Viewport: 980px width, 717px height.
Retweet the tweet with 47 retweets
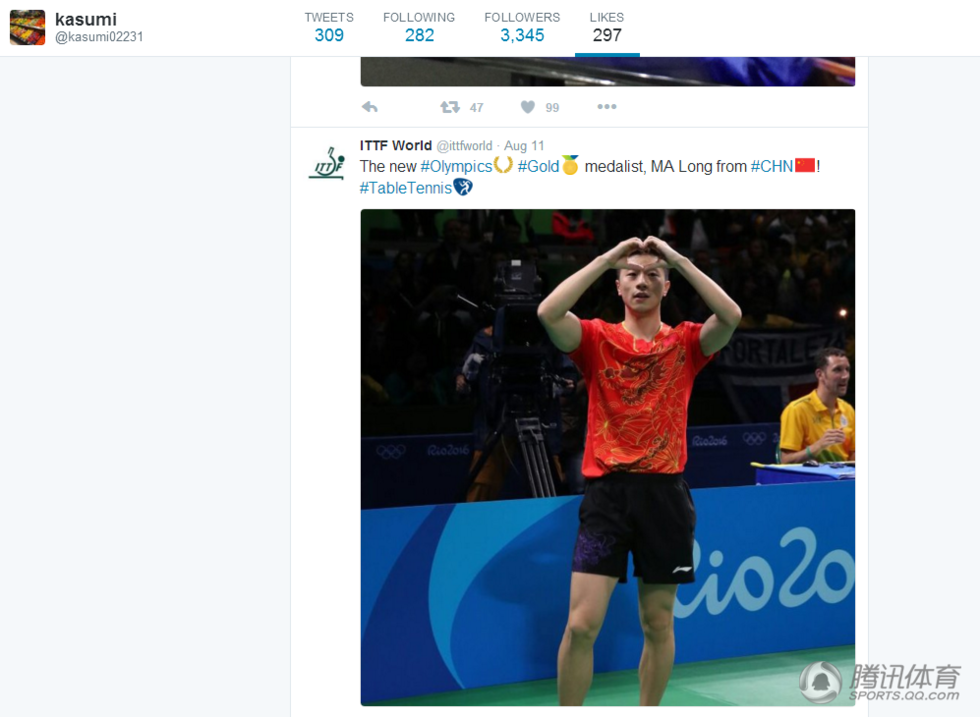coord(449,107)
